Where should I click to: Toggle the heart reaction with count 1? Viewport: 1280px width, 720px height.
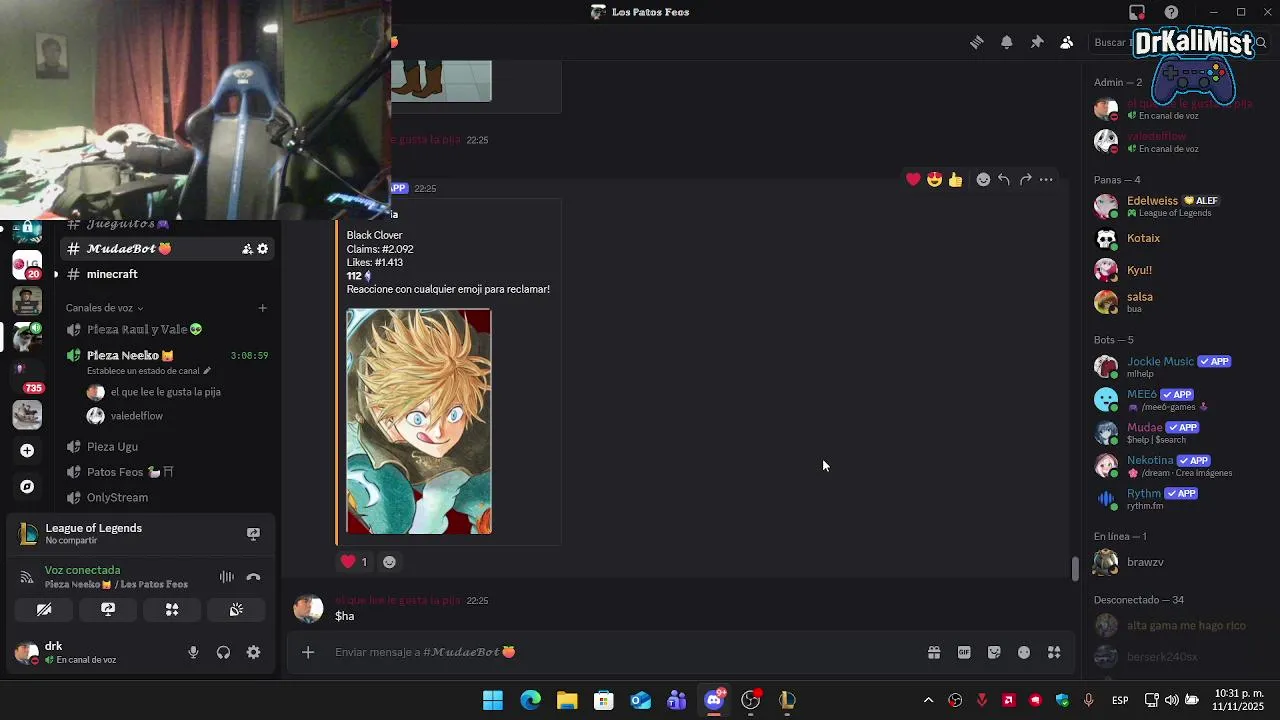[x=354, y=562]
